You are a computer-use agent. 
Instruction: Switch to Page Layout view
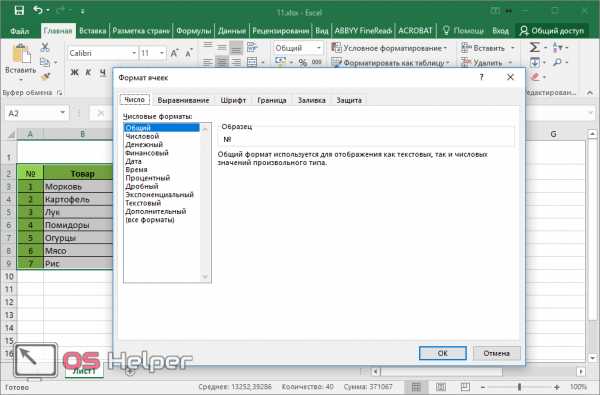coord(441,387)
